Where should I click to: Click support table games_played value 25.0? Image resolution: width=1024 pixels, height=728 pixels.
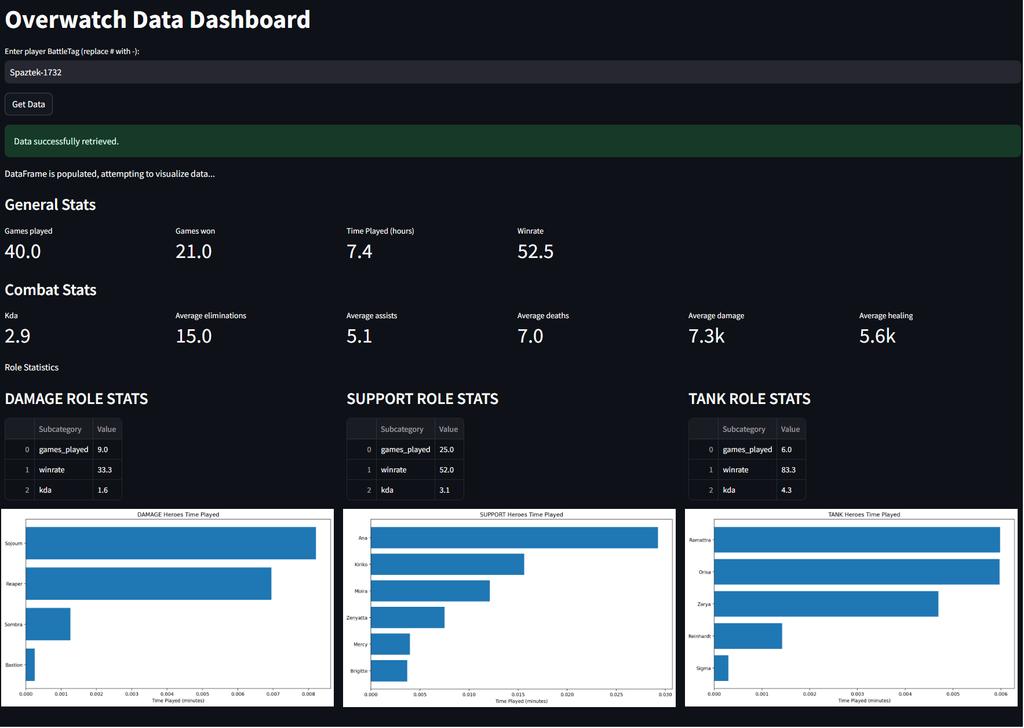tap(449, 450)
